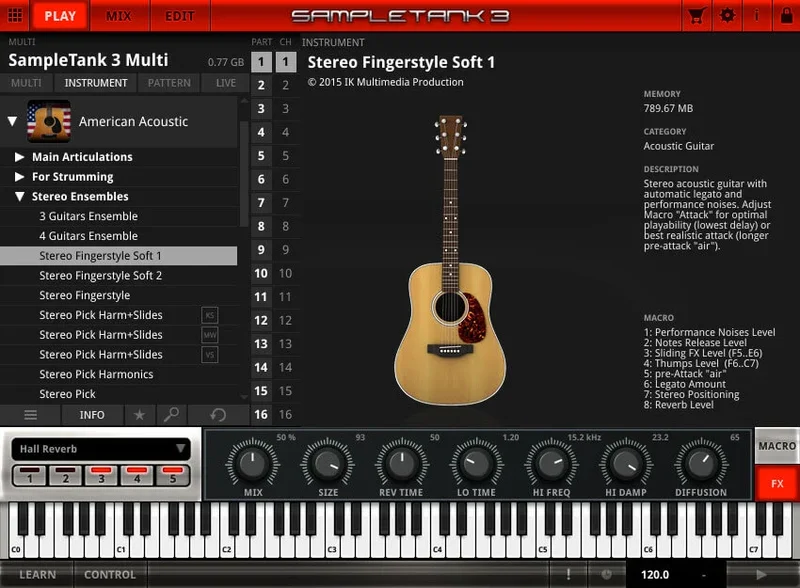Click the KS badge on Stereo Pick Harm+Slides

[210, 315]
